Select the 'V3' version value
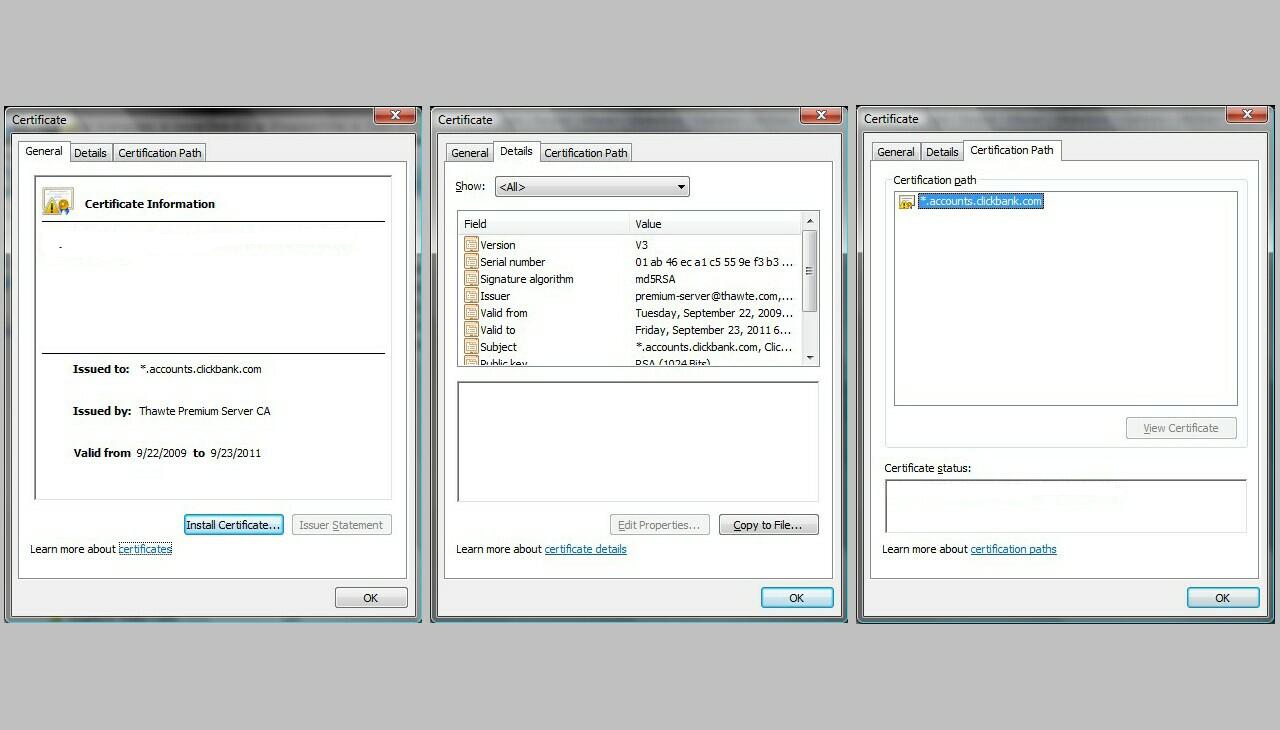The image size is (1280, 730). click(x=643, y=245)
